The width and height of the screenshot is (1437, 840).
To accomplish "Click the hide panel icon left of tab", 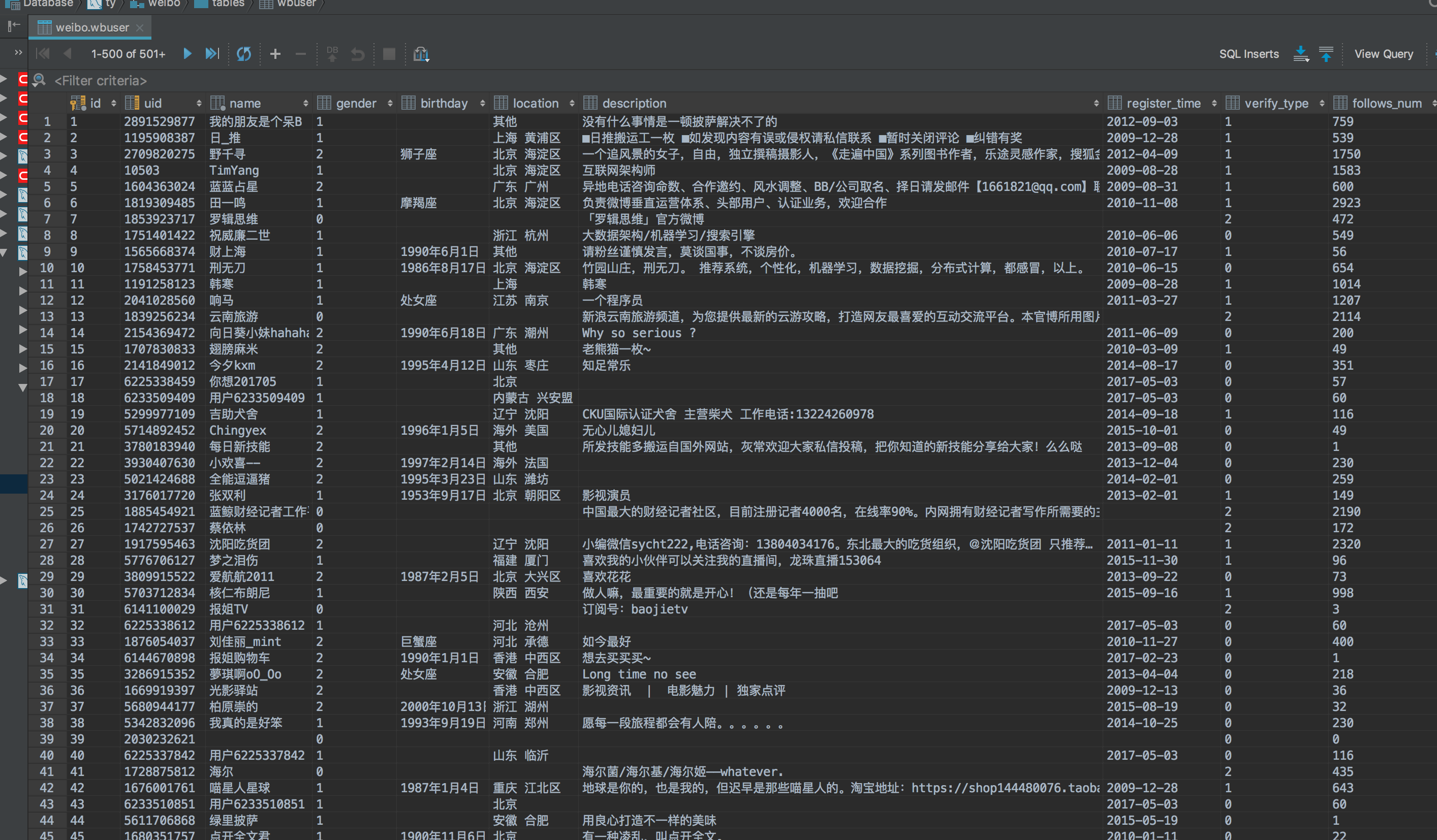I will click(14, 25).
